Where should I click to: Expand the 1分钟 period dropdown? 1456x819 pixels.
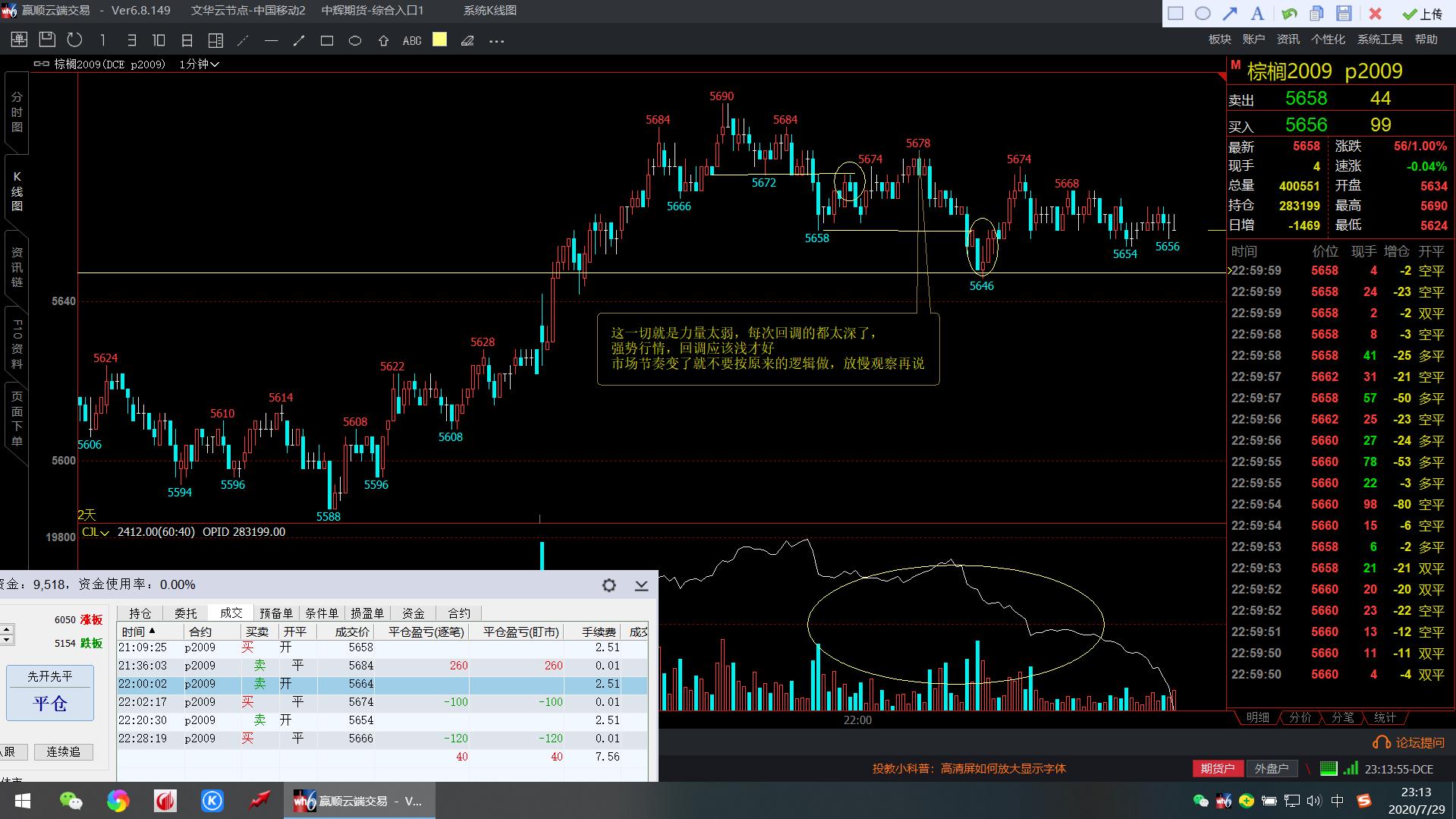tap(199, 65)
